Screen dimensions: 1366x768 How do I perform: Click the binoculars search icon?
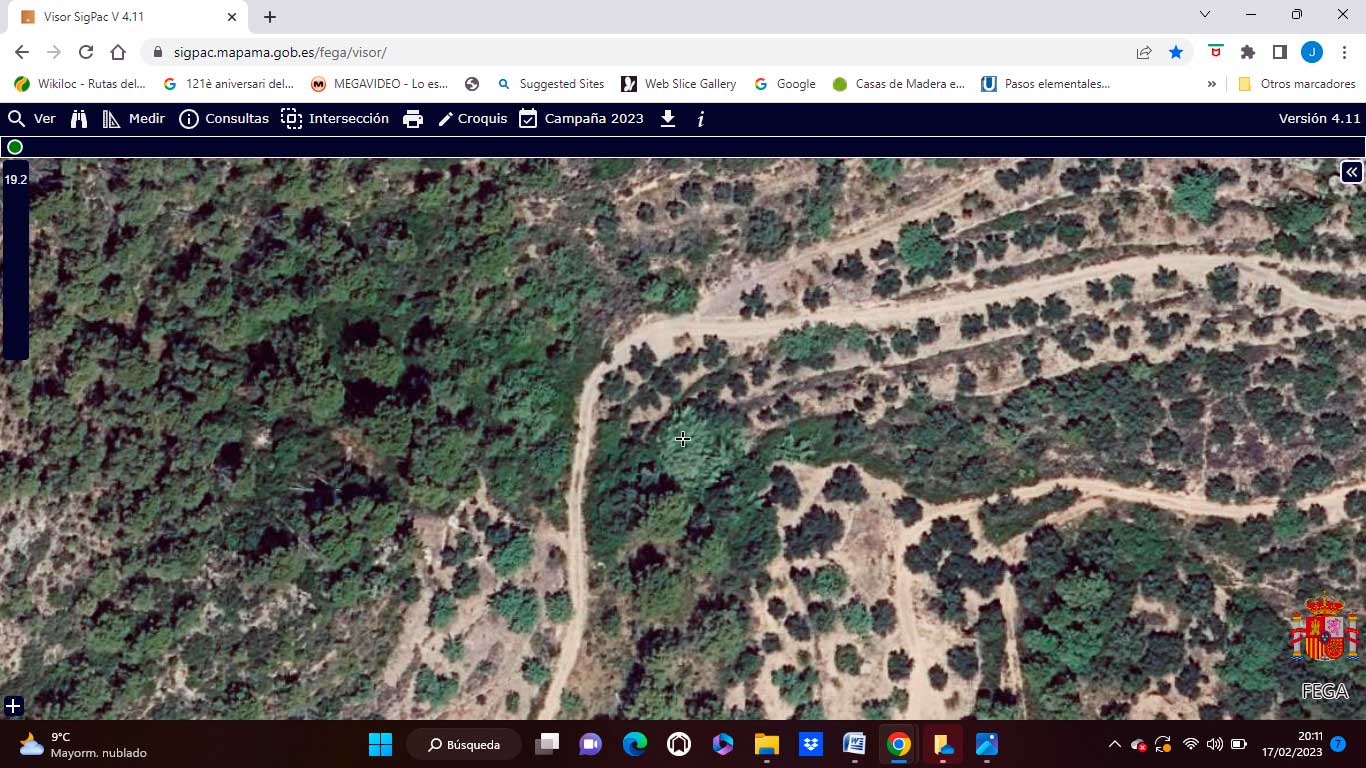[79, 119]
